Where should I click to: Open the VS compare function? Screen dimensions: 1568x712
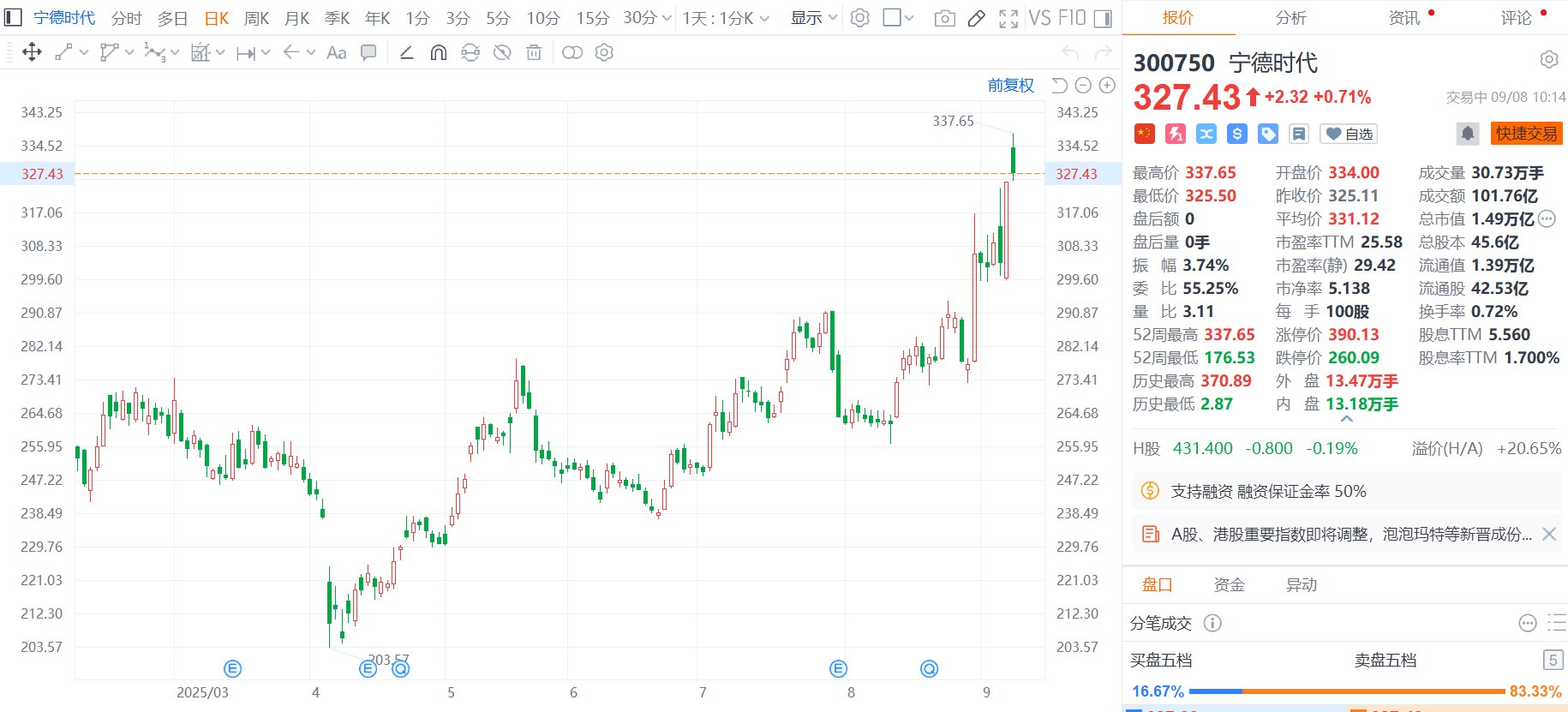pos(1040,18)
